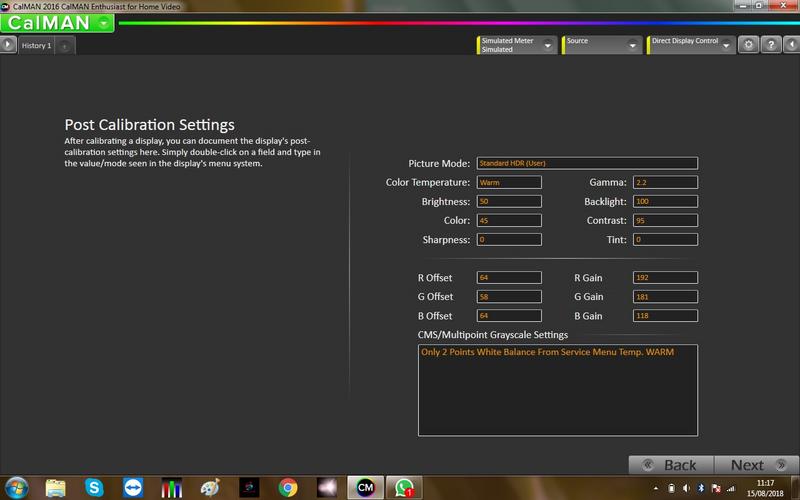Open WhatsApp from the taskbar
Viewport: 800px width, 500px height.
click(x=404, y=488)
